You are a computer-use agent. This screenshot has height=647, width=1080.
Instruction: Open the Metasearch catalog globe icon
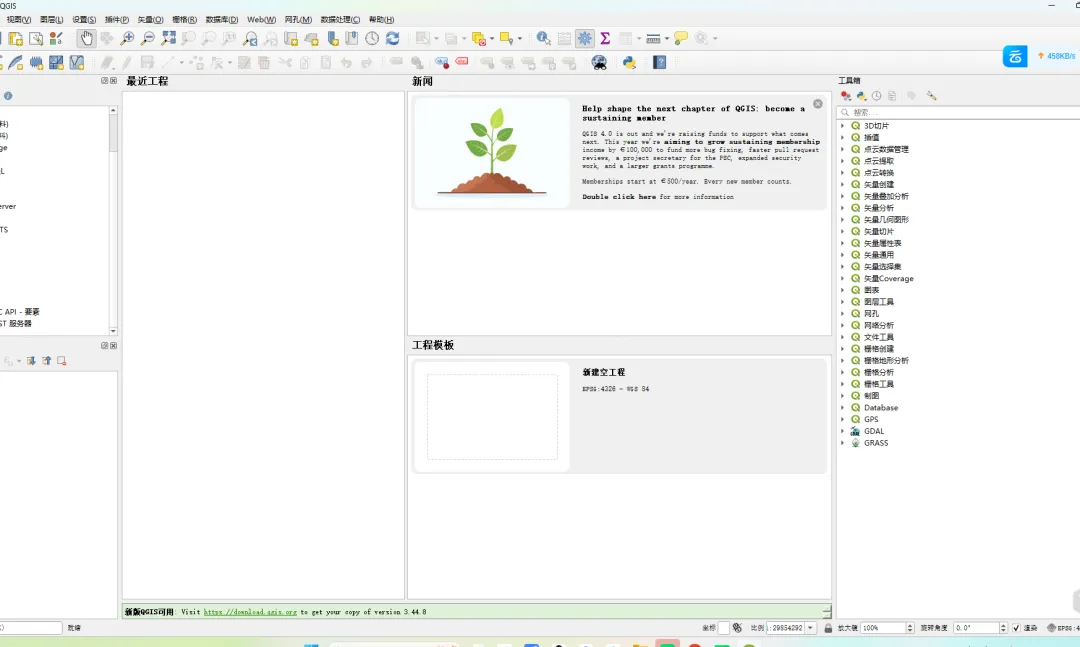click(x=599, y=63)
